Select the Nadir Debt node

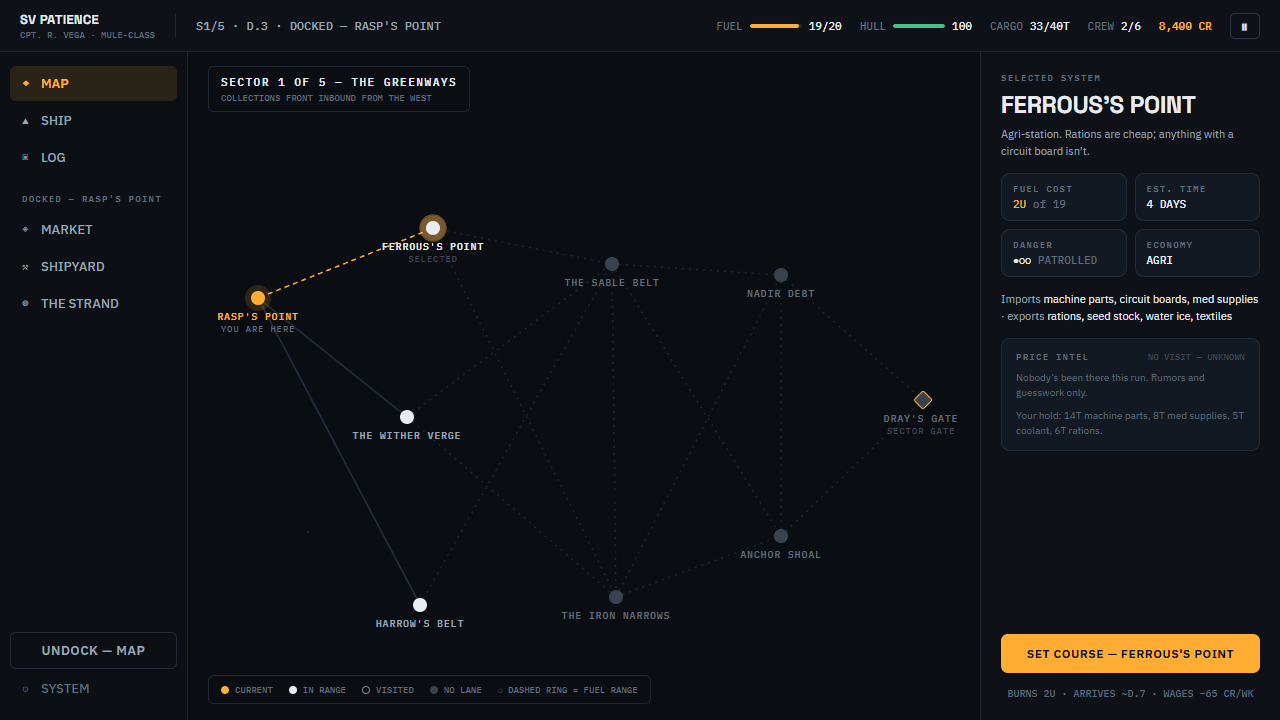click(x=781, y=275)
